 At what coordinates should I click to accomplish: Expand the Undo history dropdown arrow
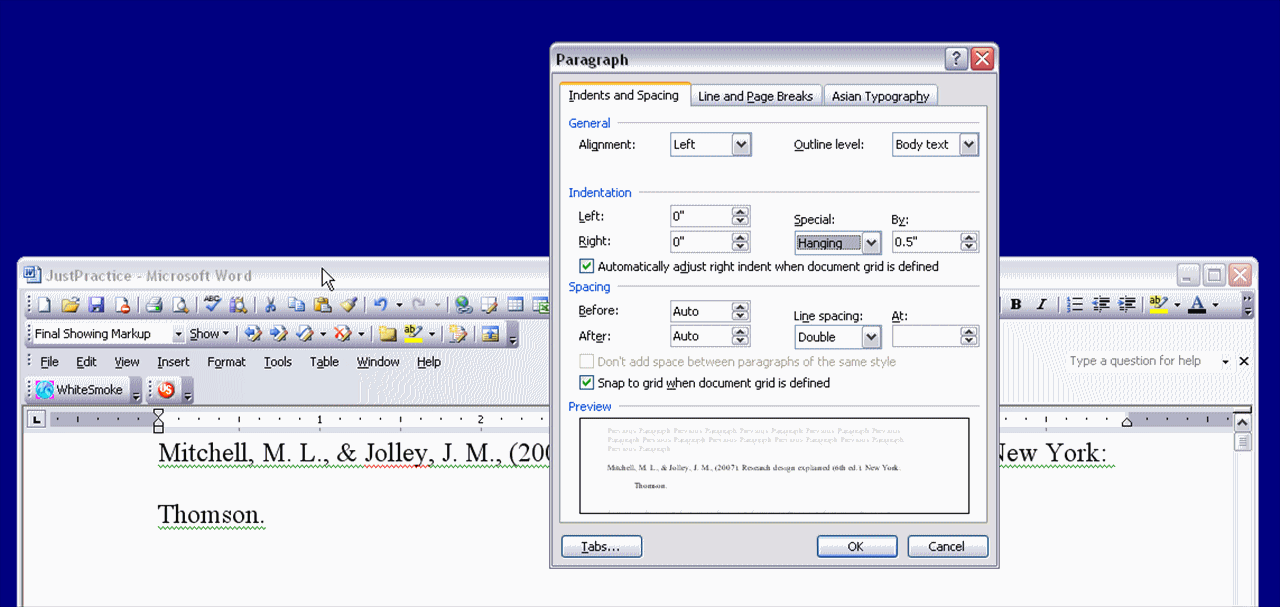point(399,305)
